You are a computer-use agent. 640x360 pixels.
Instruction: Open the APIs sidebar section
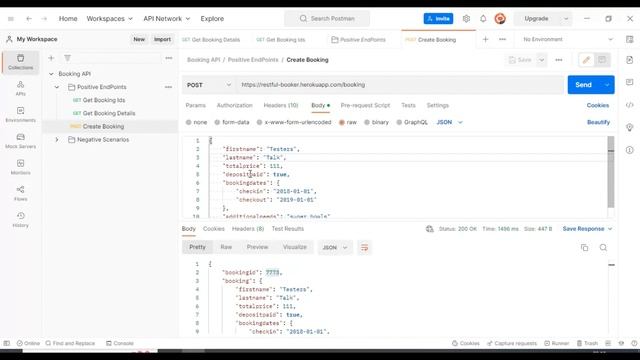pyautogui.click(x=20, y=88)
